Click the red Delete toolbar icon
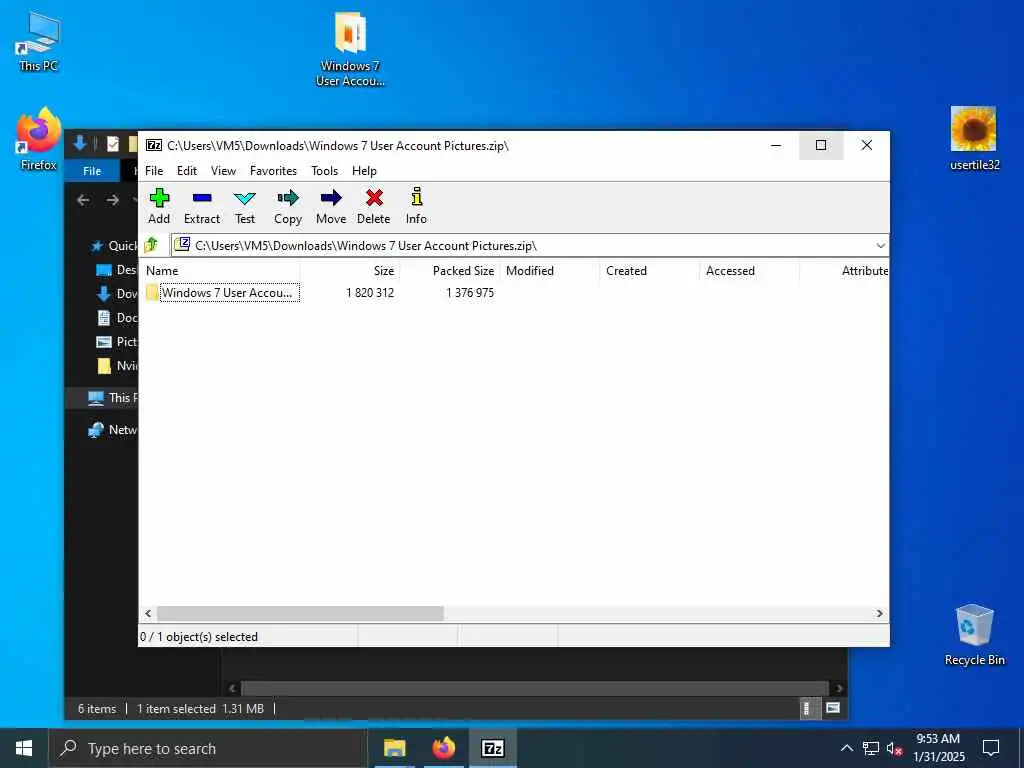 tap(374, 206)
